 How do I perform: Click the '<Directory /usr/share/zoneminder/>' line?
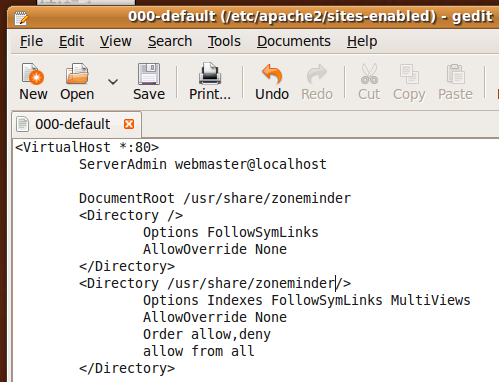point(215,283)
